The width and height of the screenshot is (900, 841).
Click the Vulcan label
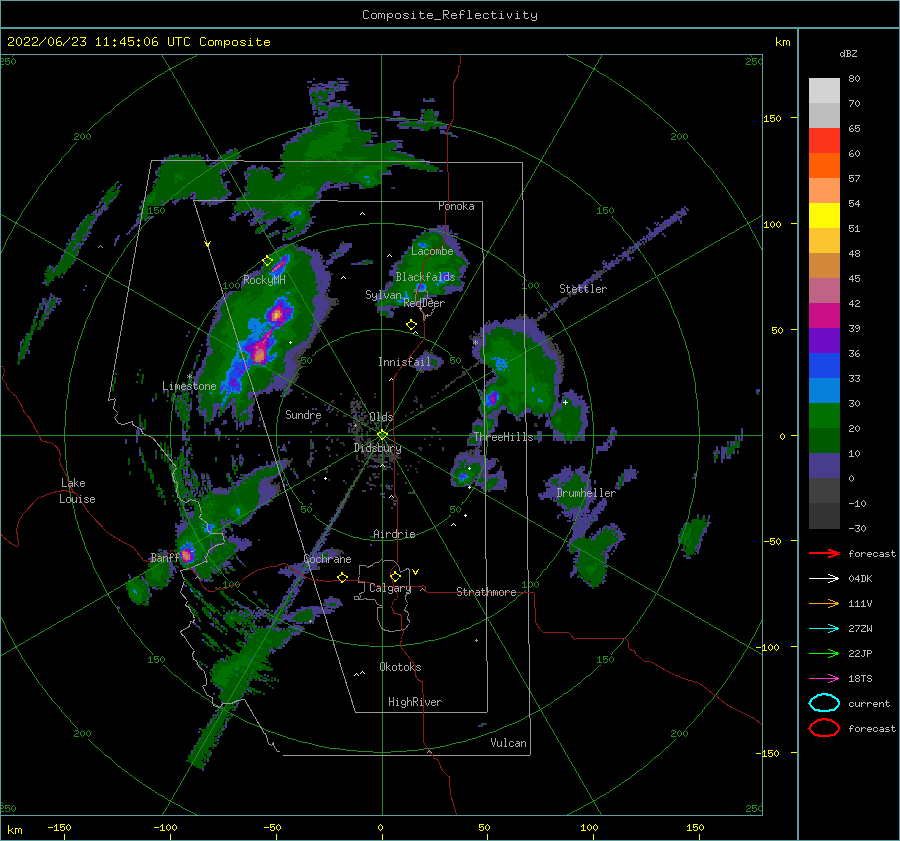(x=508, y=743)
